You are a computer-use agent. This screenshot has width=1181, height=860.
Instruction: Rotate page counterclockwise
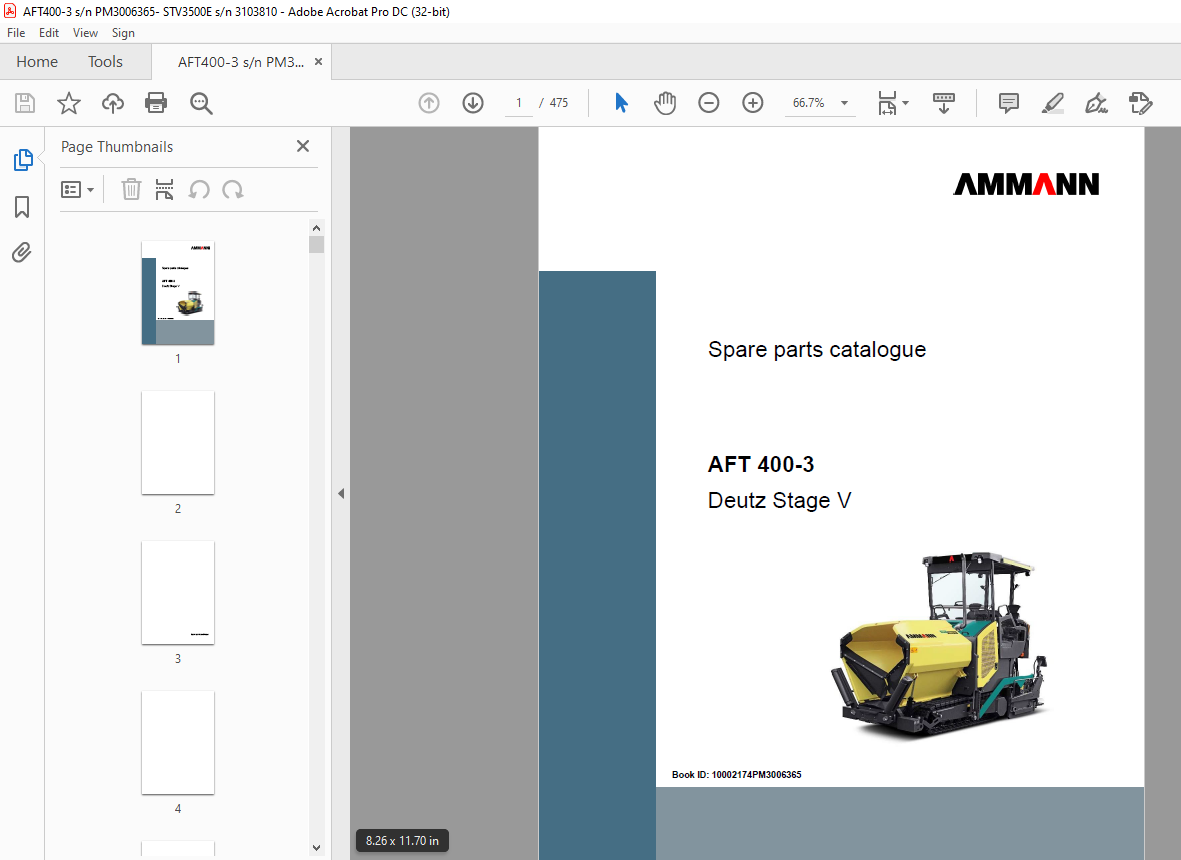pos(199,190)
